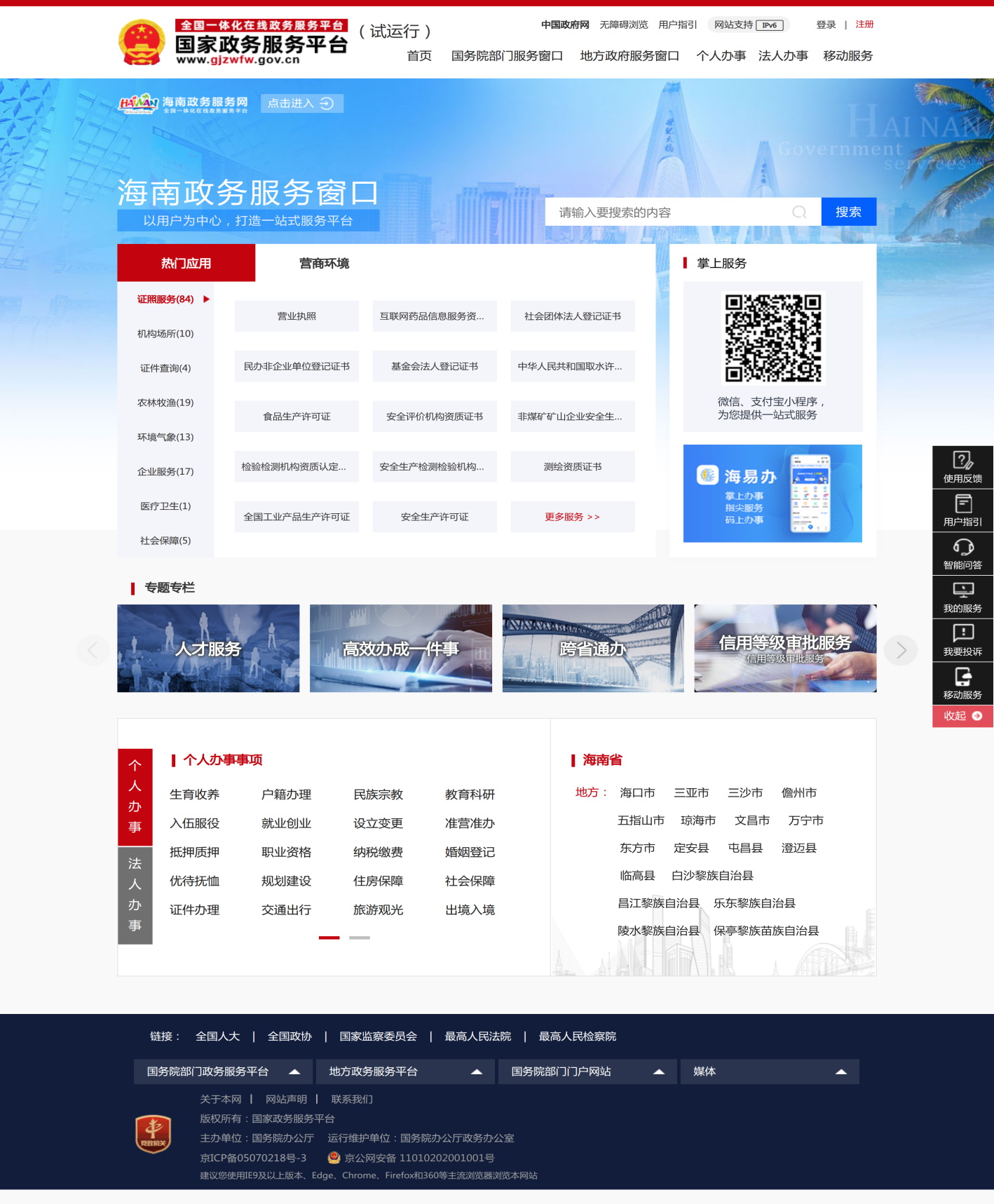This screenshot has height=1204, width=994.
Task: Click the 联系我们 footer link
Action: pos(352,1100)
